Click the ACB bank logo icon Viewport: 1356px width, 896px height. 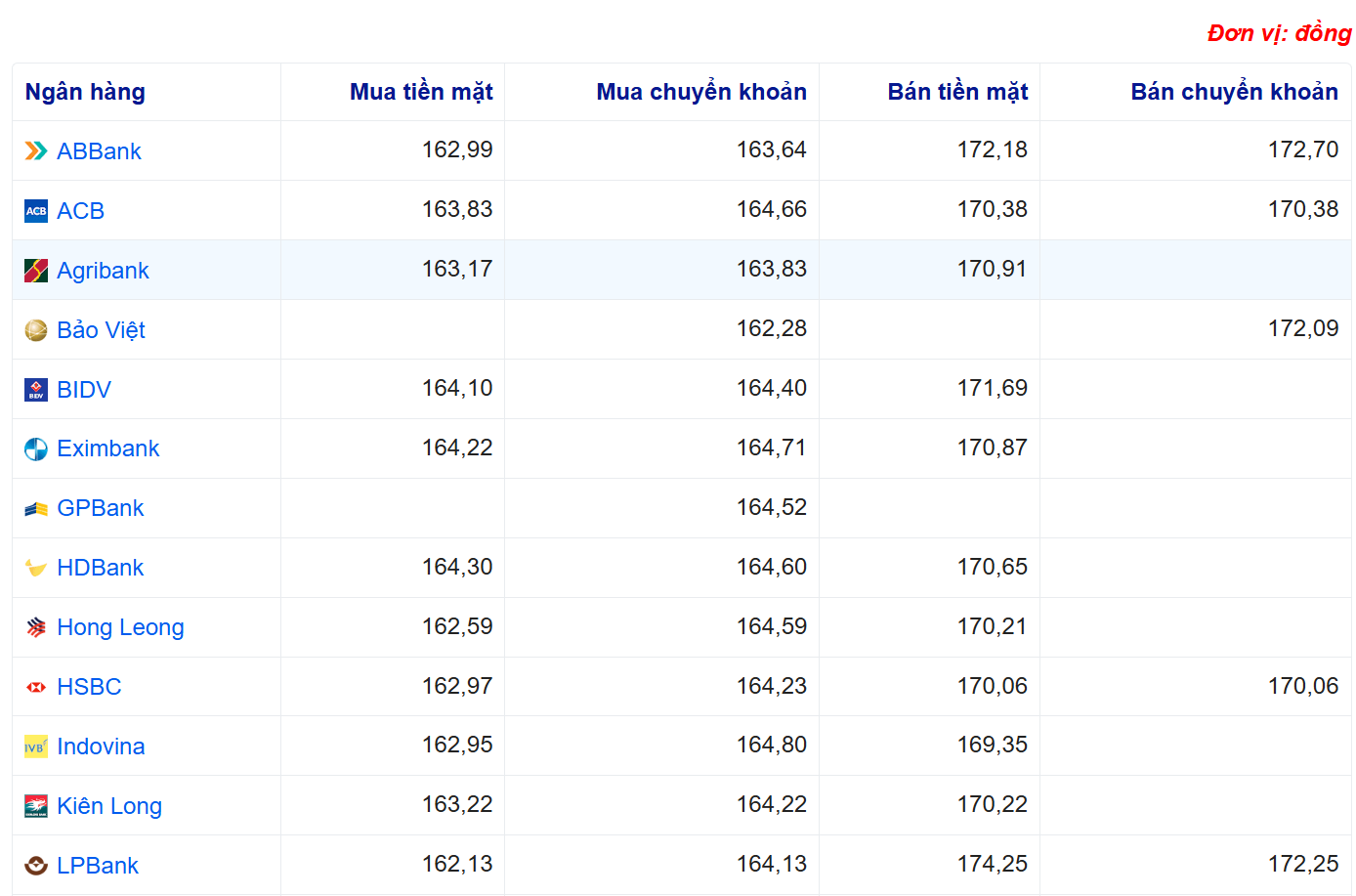36,211
